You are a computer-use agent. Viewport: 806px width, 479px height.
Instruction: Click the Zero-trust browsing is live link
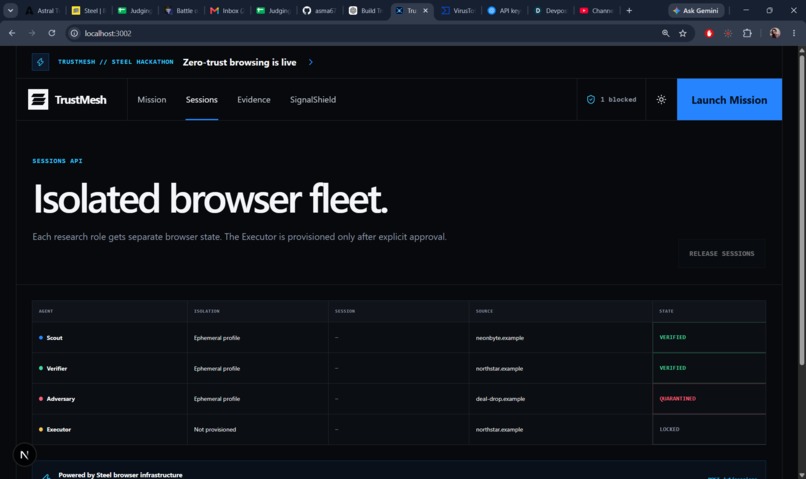point(240,62)
